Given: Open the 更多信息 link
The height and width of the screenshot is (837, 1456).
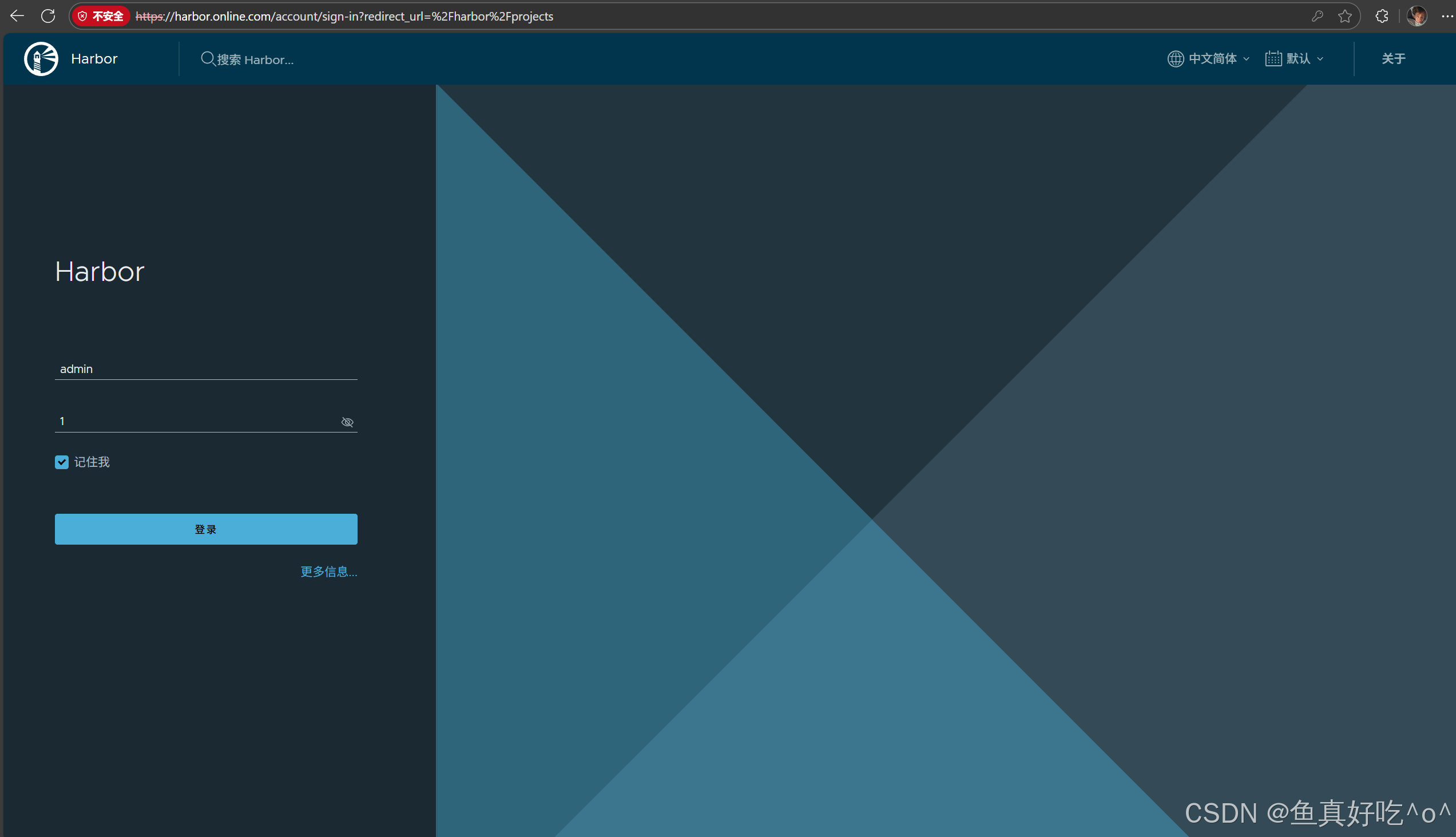Looking at the screenshot, I should (x=328, y=571).
